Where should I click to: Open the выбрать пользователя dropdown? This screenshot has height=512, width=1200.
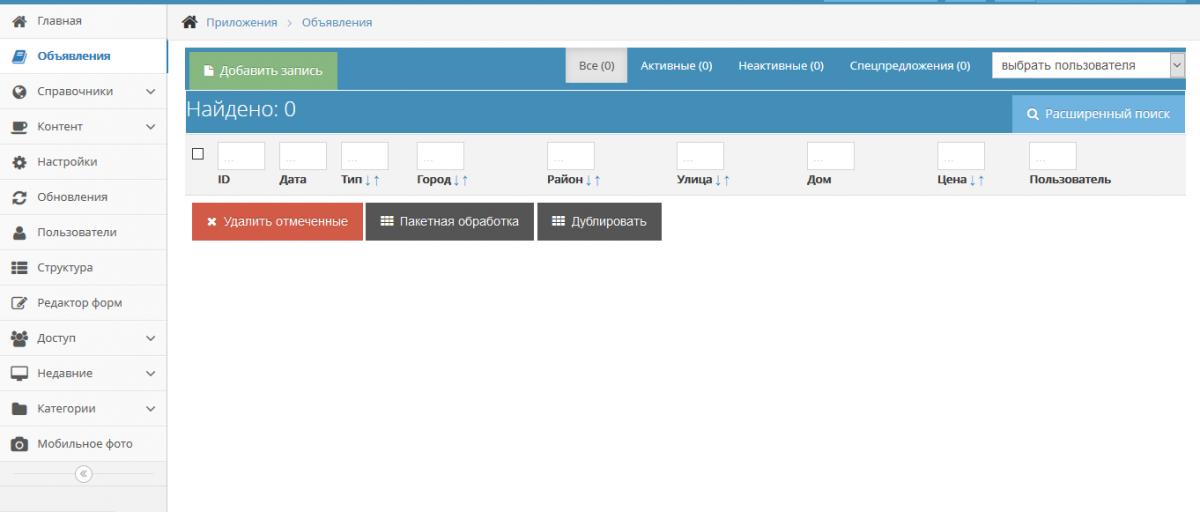[1088, 65]
